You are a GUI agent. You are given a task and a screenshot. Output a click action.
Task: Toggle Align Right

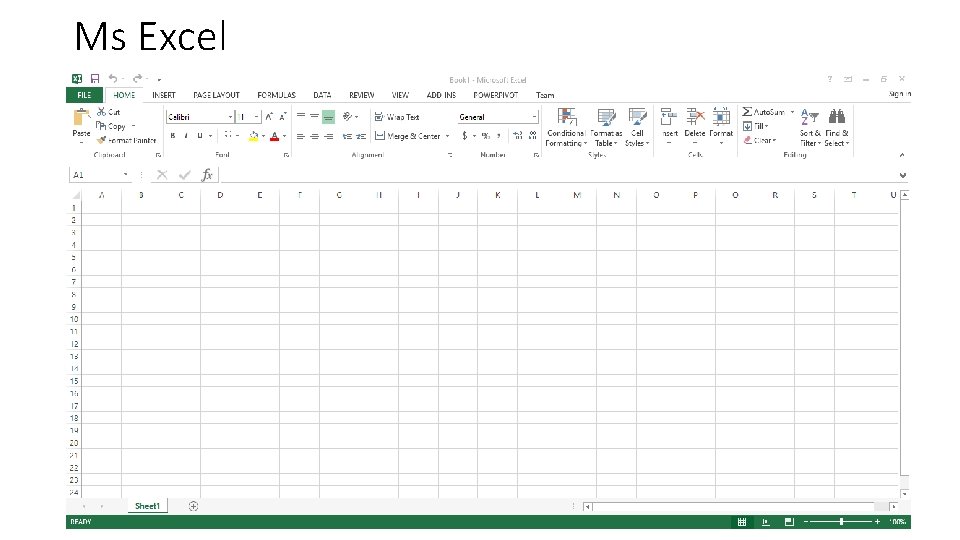coord(329,136)
